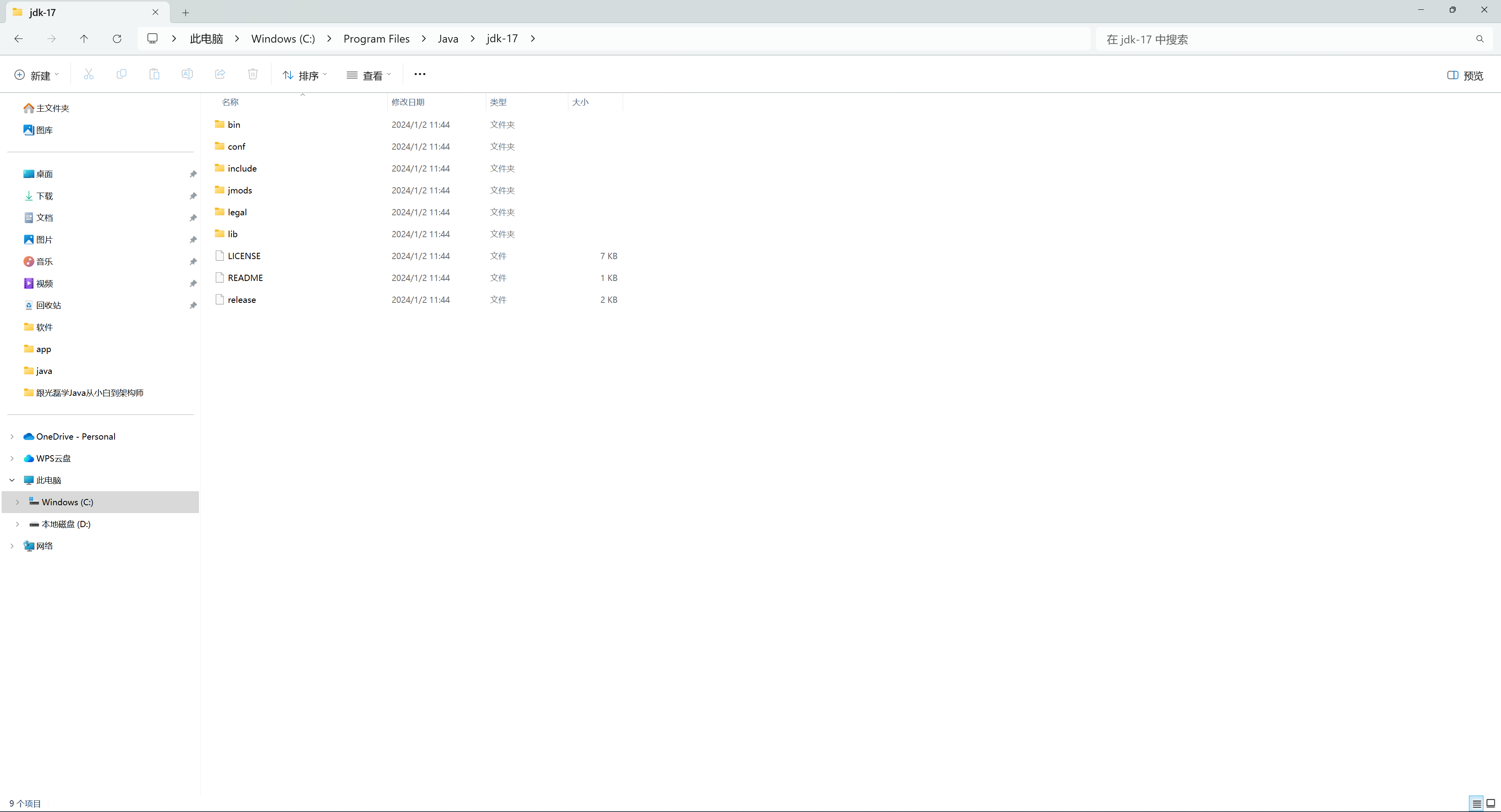Navigate to Windows (C:) breadcrumb
The width and height of the screenshot is (1501, 812).
click(x=283, y=38)
